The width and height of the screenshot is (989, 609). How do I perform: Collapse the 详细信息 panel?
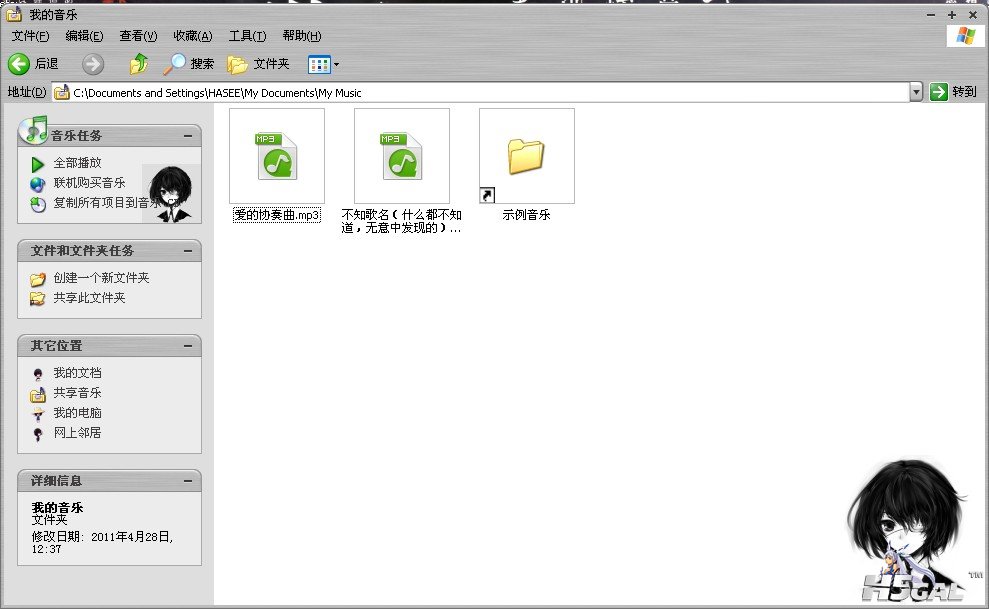pos(187,481)
